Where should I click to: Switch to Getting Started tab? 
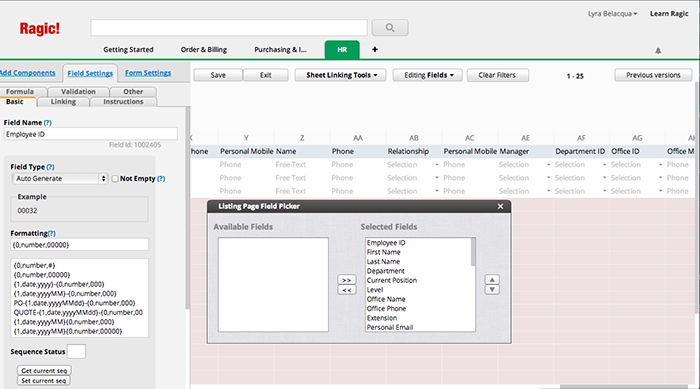point(129,50)
